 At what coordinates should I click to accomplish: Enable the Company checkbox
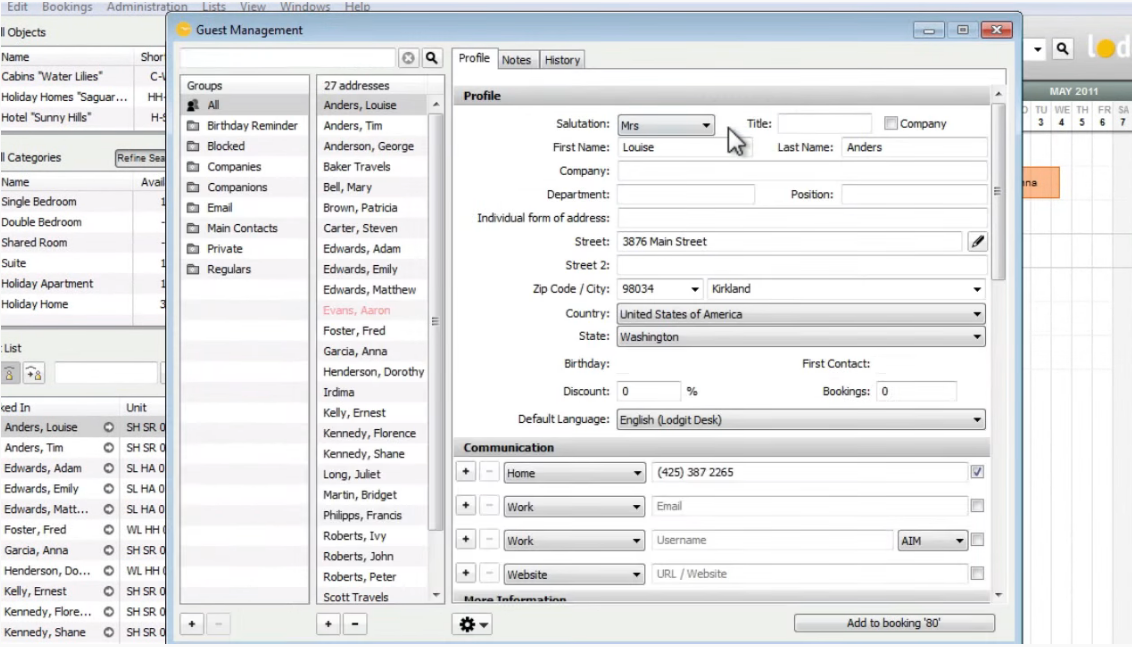point(891,124)
